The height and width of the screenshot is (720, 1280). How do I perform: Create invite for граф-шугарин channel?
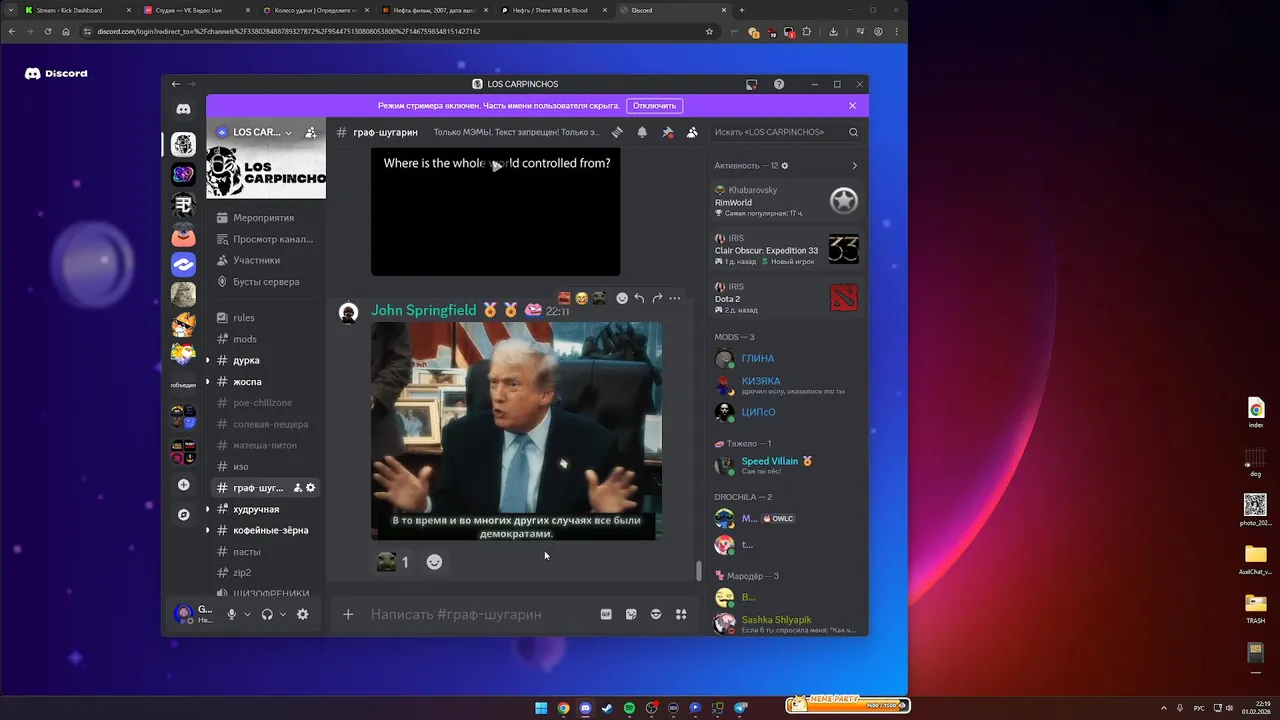pyautogui.click(x=298, y=488)
